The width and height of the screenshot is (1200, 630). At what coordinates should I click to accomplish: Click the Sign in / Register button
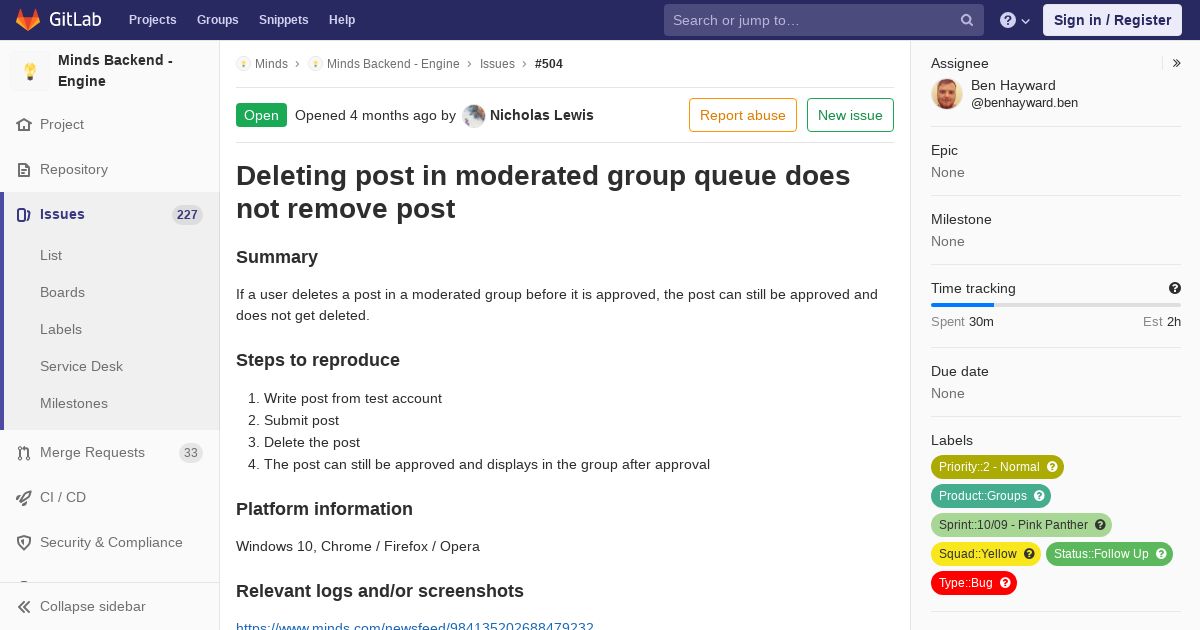pyautogui.click(x=1112, y=20)
